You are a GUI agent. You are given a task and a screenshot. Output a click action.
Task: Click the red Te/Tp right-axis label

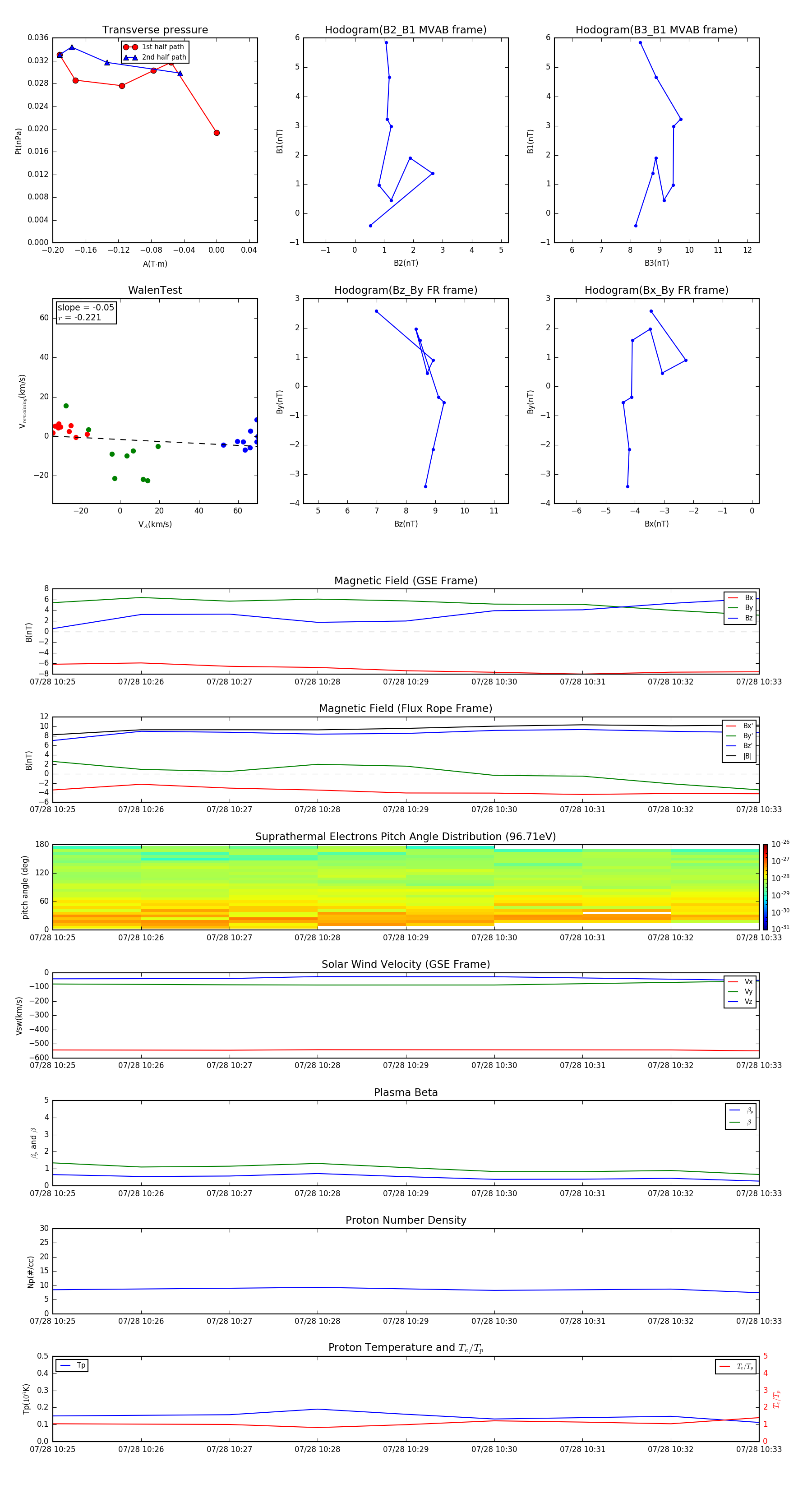[777, 1399]
